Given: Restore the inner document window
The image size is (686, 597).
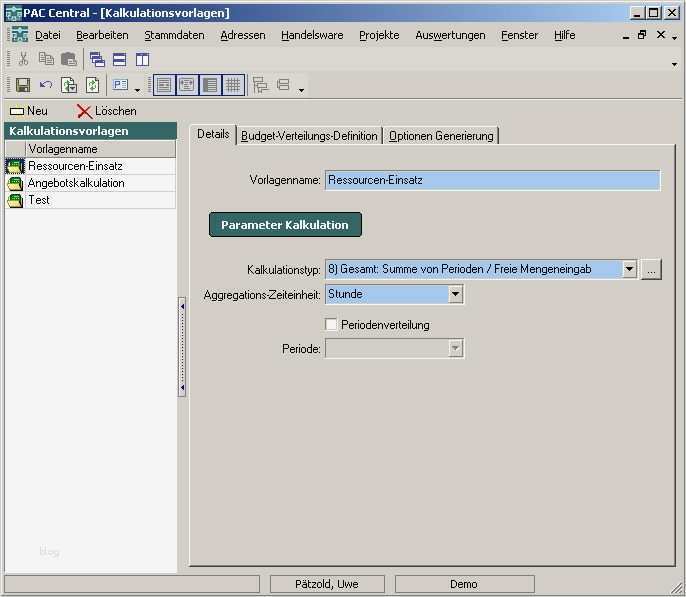Looking at the screenshot, I should 642,35.
